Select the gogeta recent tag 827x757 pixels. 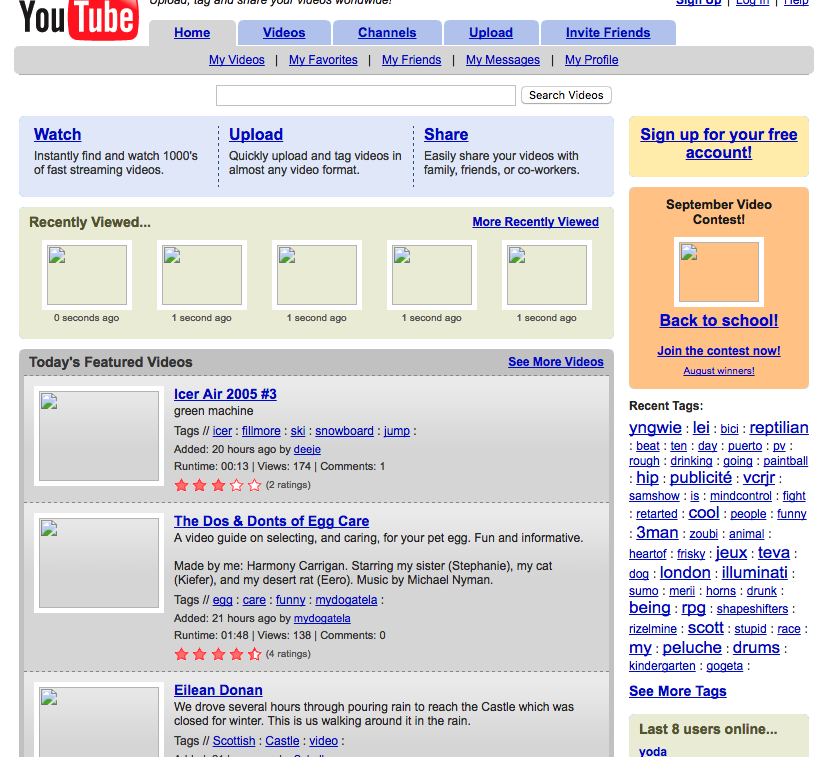coord(724,666)
